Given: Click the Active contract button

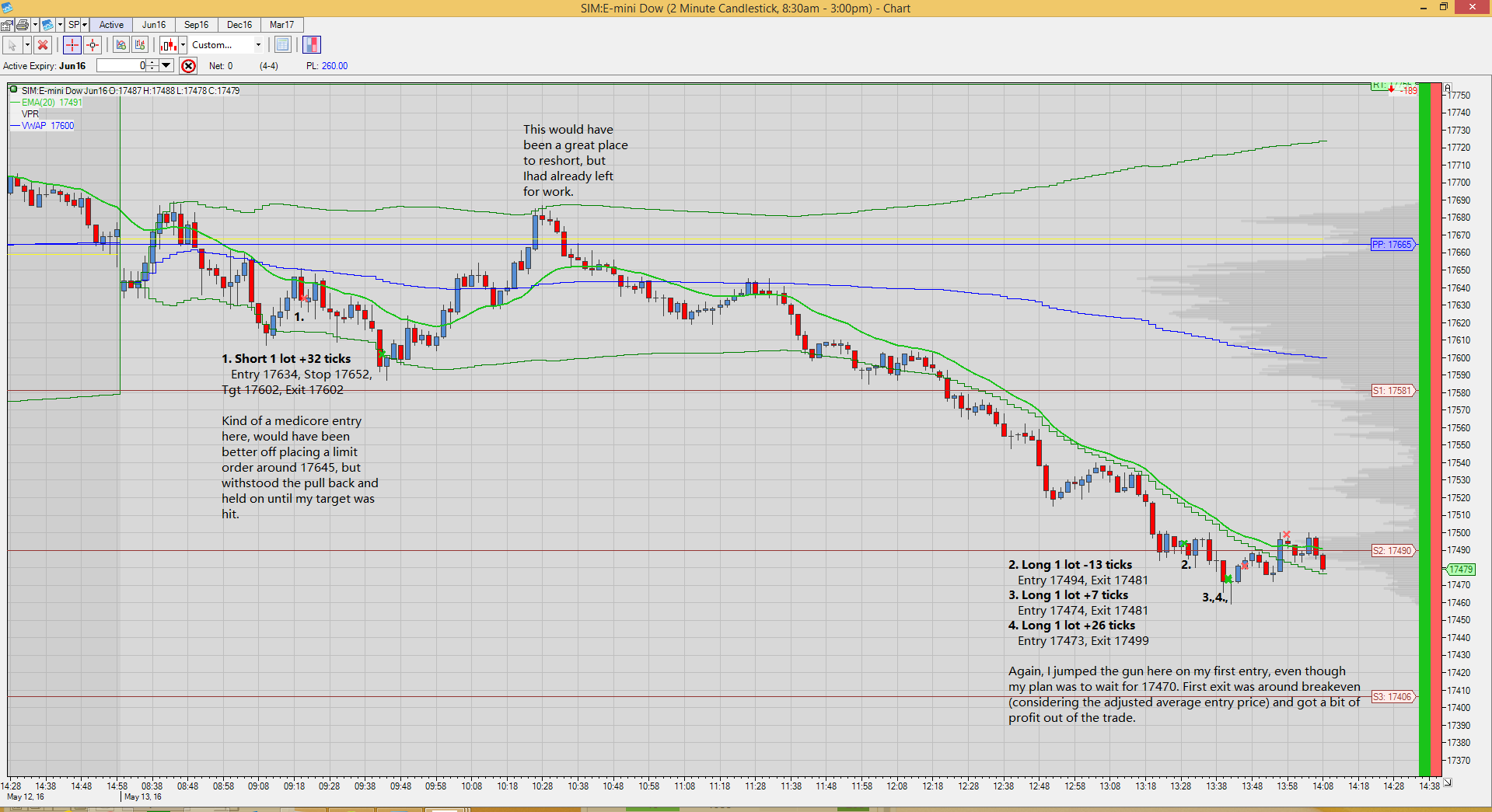Looking at the screenshot, I should point(111,25).
